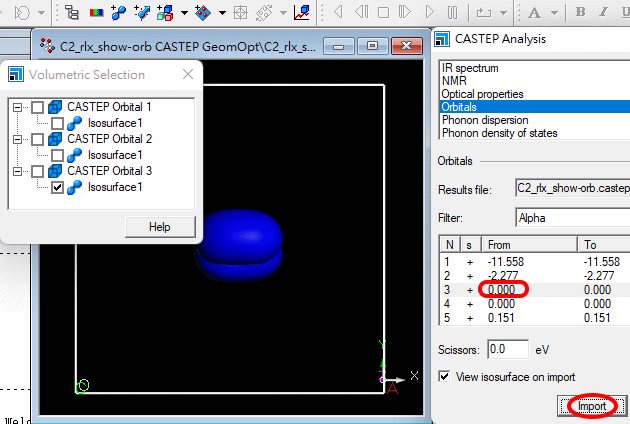Image resolution: width=630 pixels, height=424 pixels.
Task: Click the Bold formatting icon
Action: [x=582, y=13]
